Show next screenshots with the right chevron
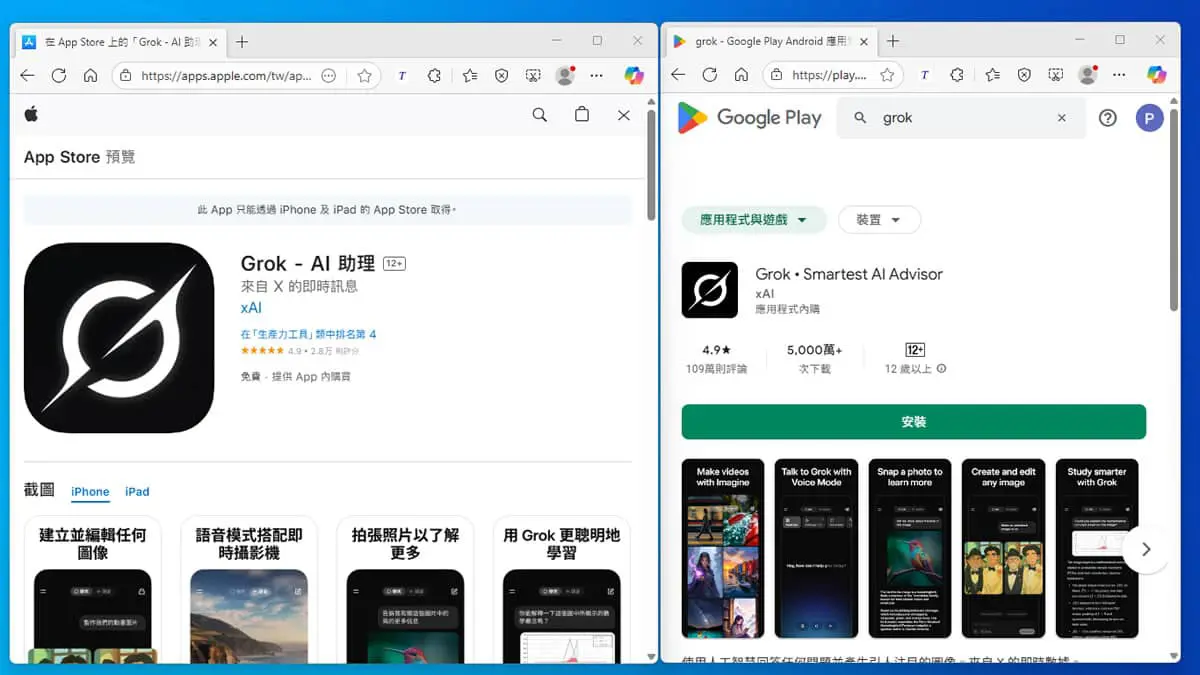1200x675 pixels. click(1146, 549)
